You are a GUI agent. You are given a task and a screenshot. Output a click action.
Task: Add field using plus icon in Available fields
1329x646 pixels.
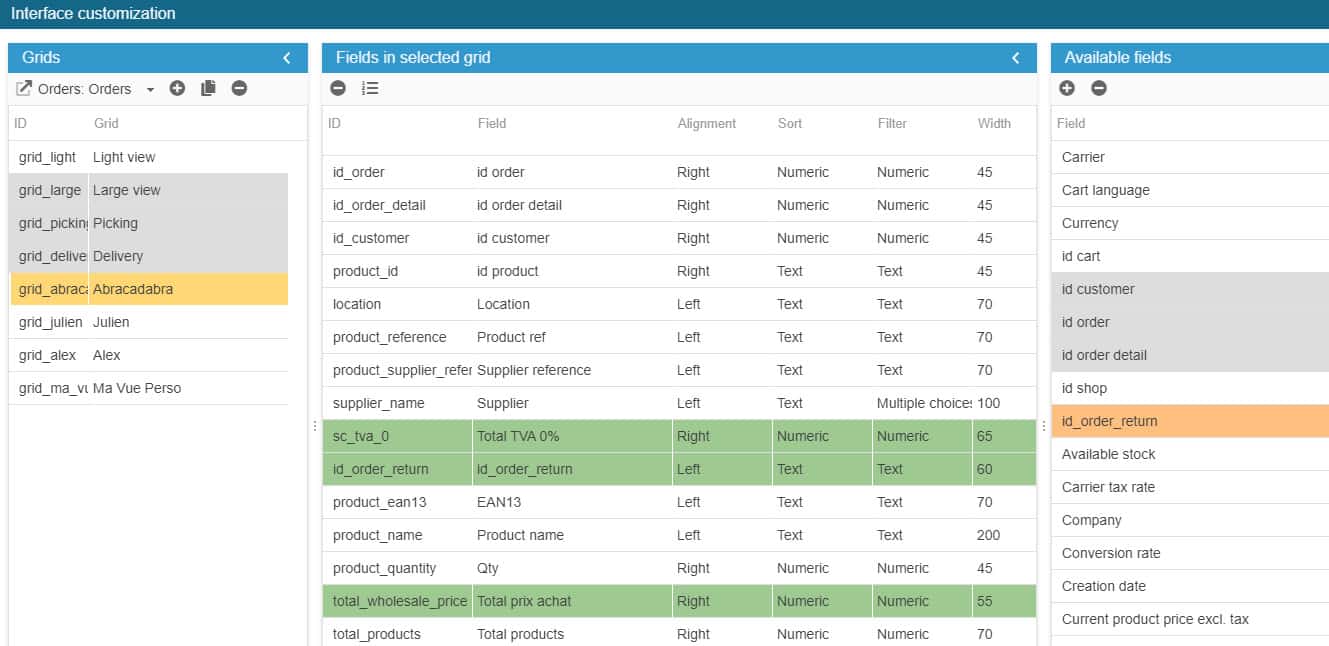tap(1067, 88)
